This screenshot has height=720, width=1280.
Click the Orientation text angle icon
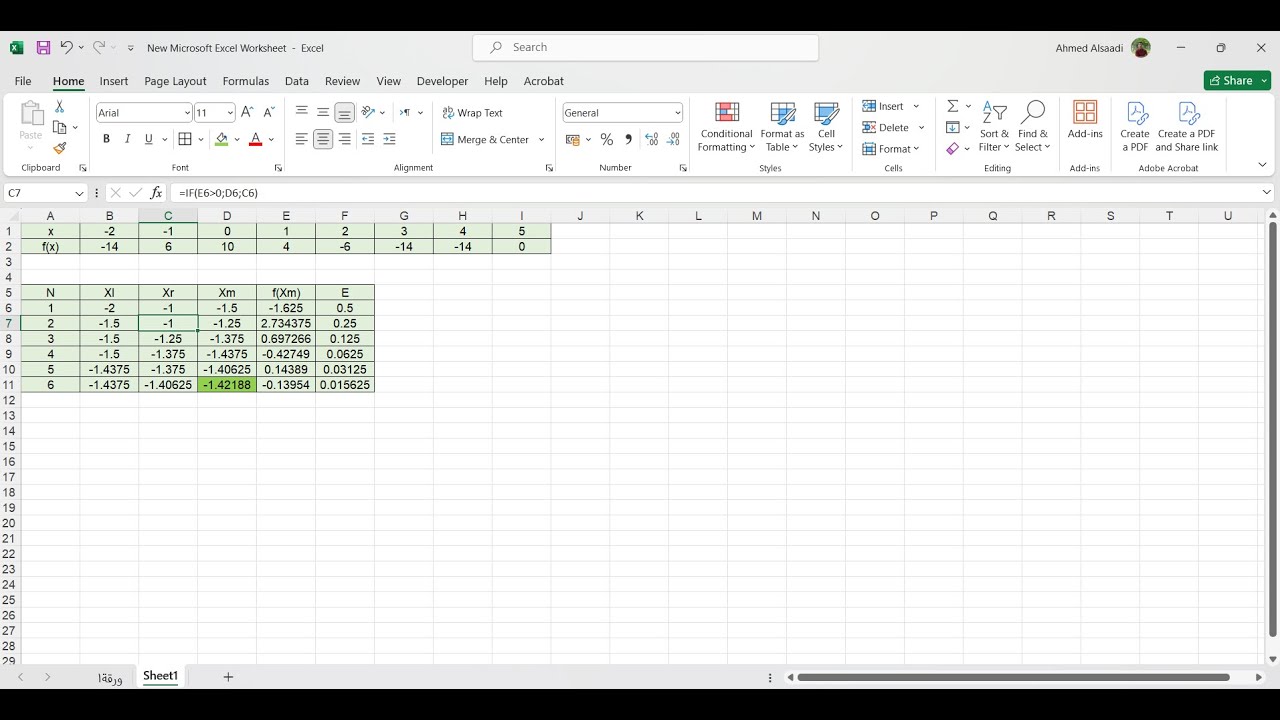click(368, 113)
